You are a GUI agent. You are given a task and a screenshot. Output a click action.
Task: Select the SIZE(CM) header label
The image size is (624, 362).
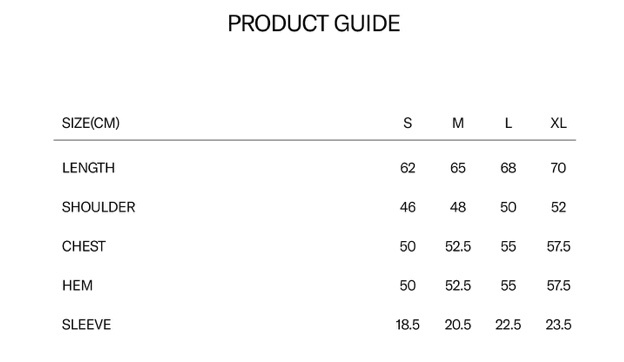(x=91, y=123)
